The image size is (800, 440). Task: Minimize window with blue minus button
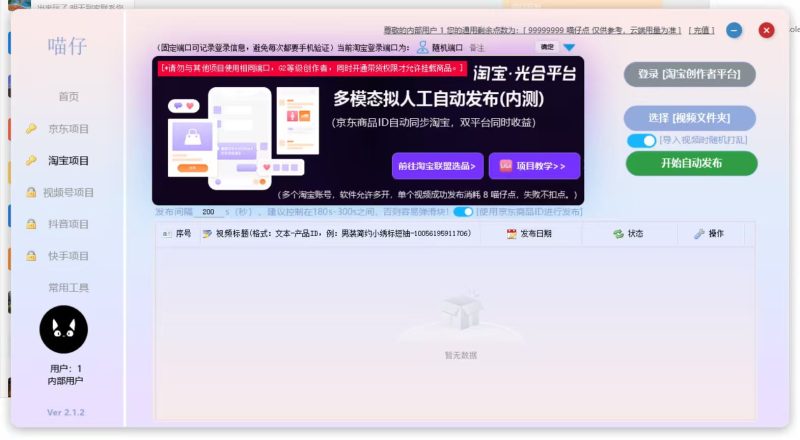(x=734, y=31)
